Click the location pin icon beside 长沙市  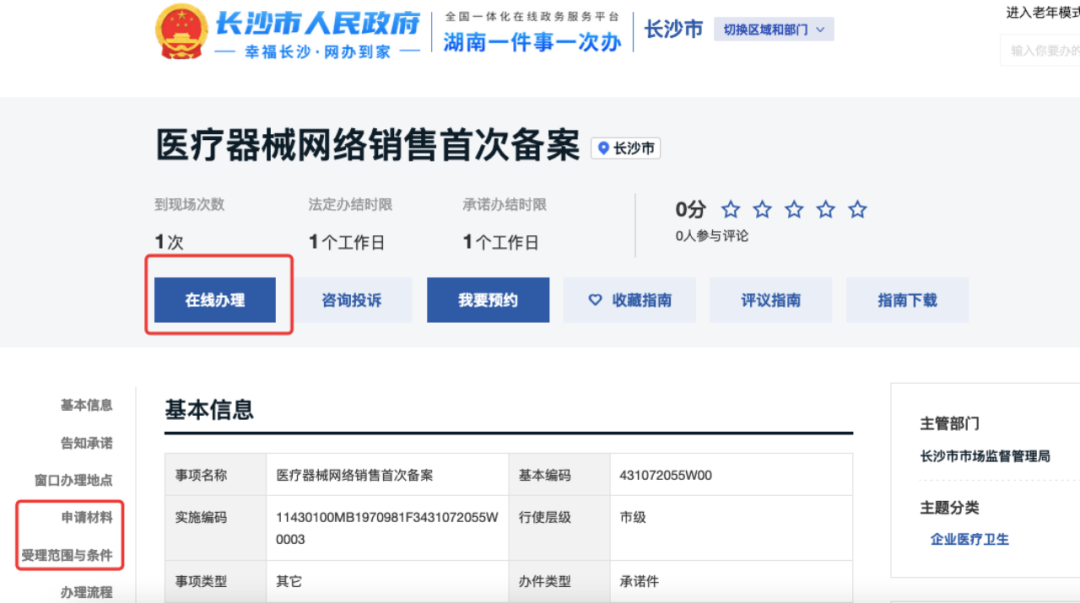pyautogui.click(x=605, y=147)
